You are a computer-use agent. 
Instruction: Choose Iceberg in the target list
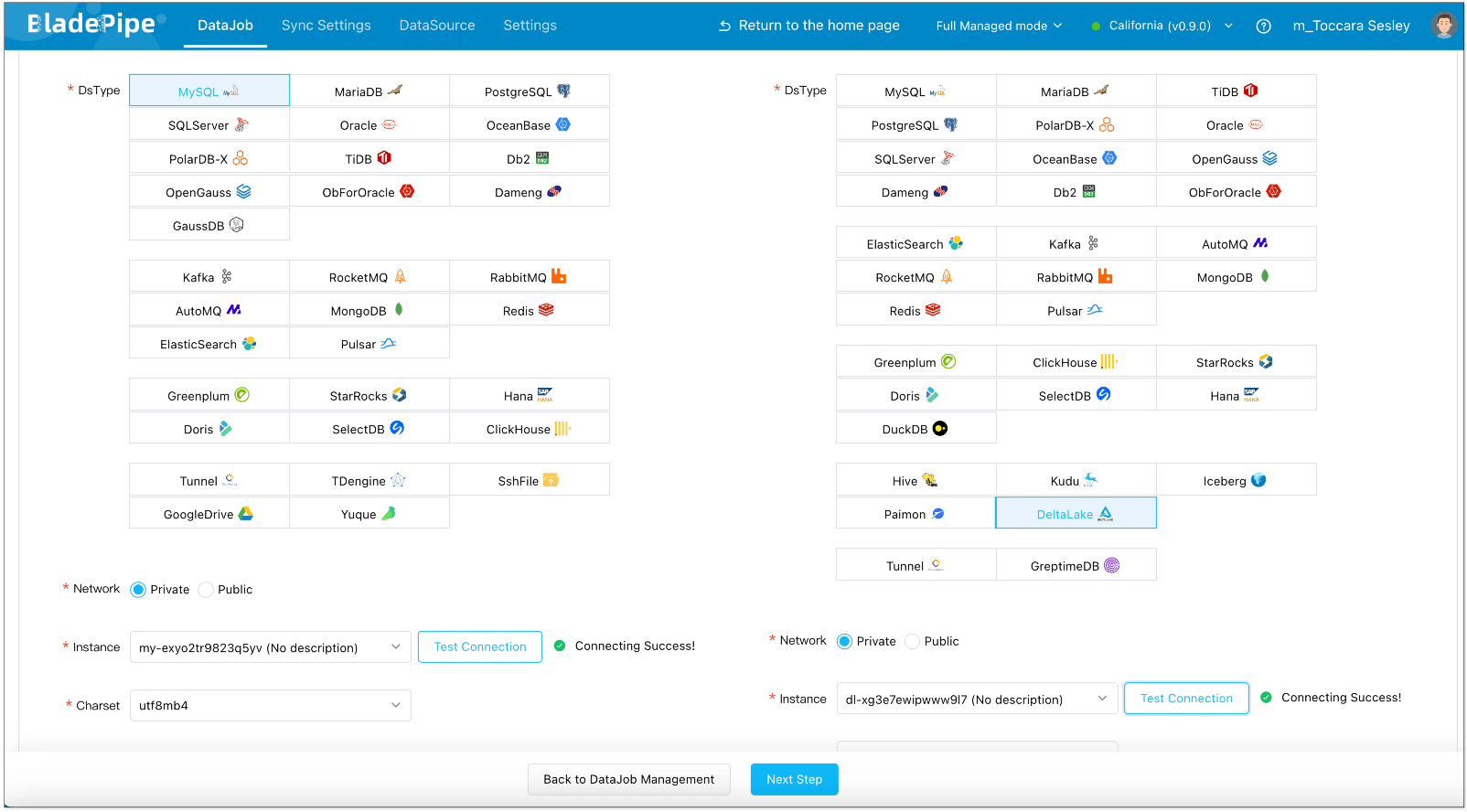pyautogui.click(x=1235, y=481)
